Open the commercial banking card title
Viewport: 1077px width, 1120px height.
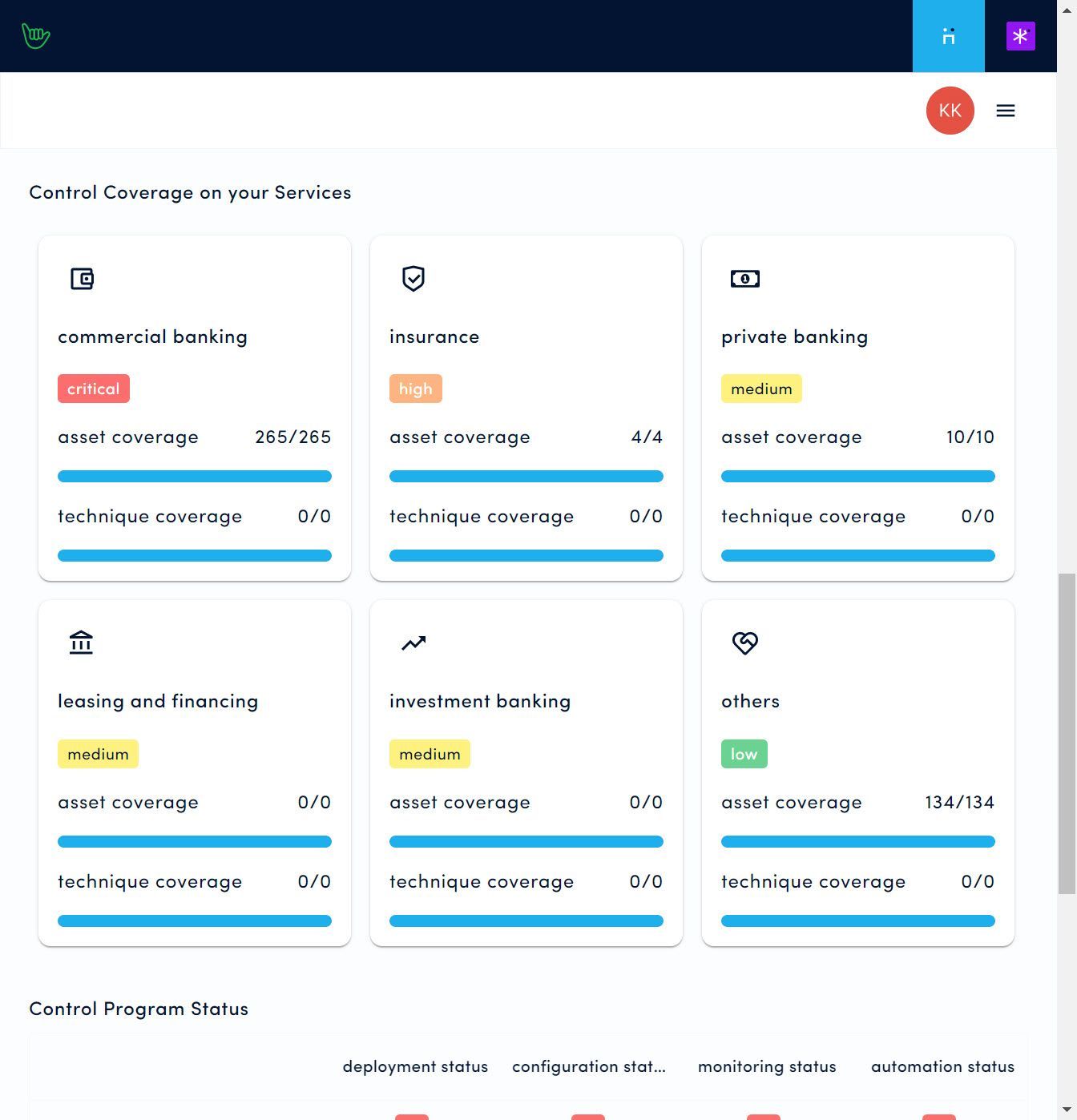coord(152,336)
